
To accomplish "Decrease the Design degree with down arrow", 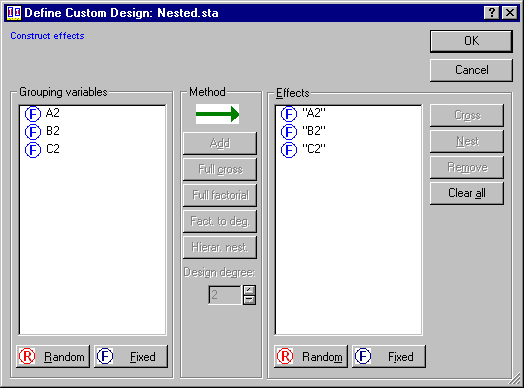I will pyautogui.click(x=249, y=300).
